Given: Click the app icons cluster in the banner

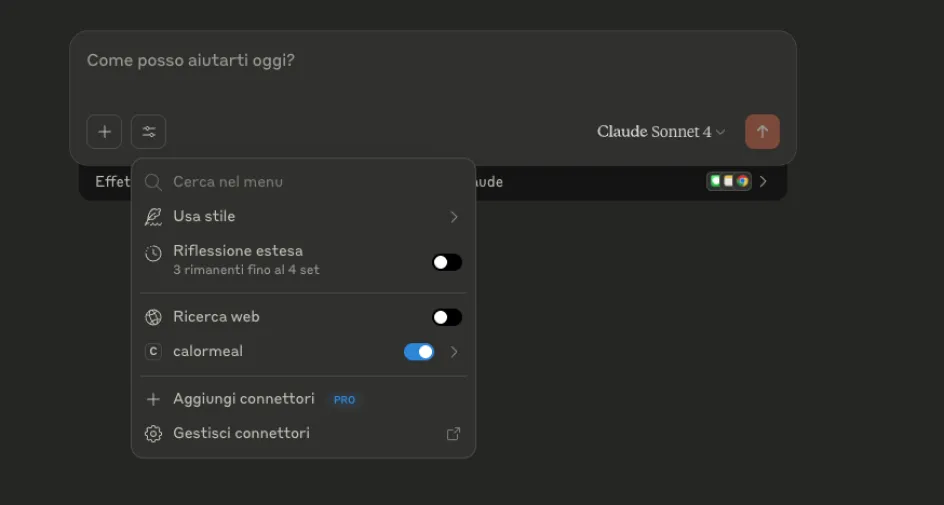Looking at the screenshot, I should tap(728, 182).
